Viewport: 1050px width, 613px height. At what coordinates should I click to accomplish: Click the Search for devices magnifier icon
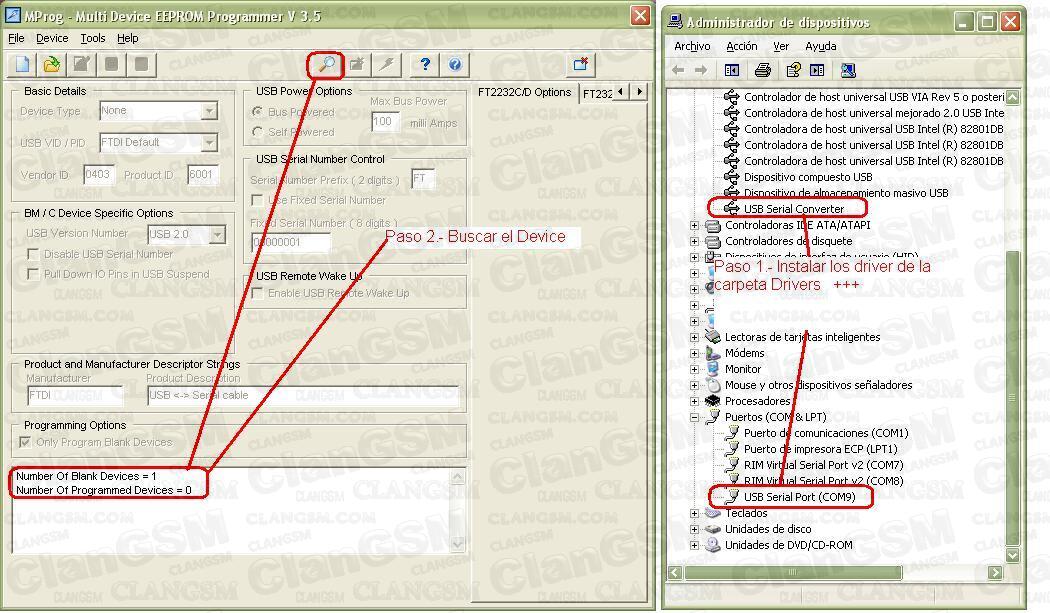tap(326, 66)
